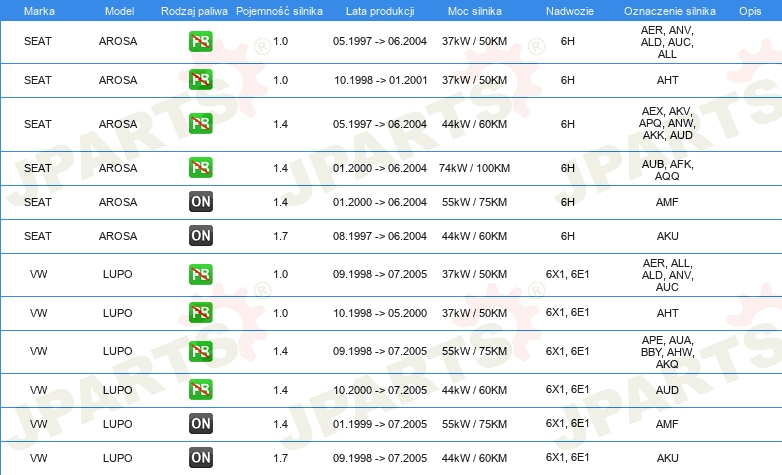Click SEAT in the 74kW / 100KM row
782x475 pixels.
[38, 168]
